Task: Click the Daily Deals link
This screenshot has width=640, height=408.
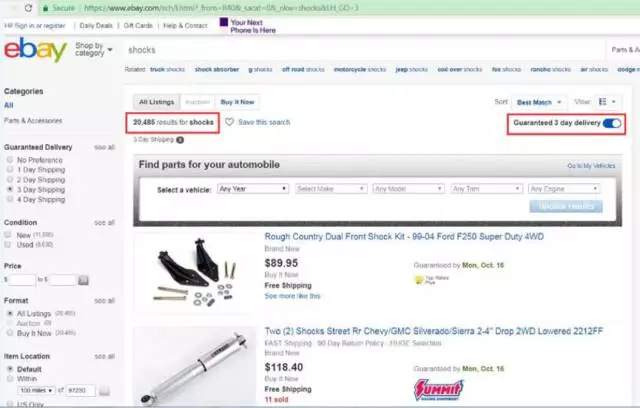Action: [96, 26]
